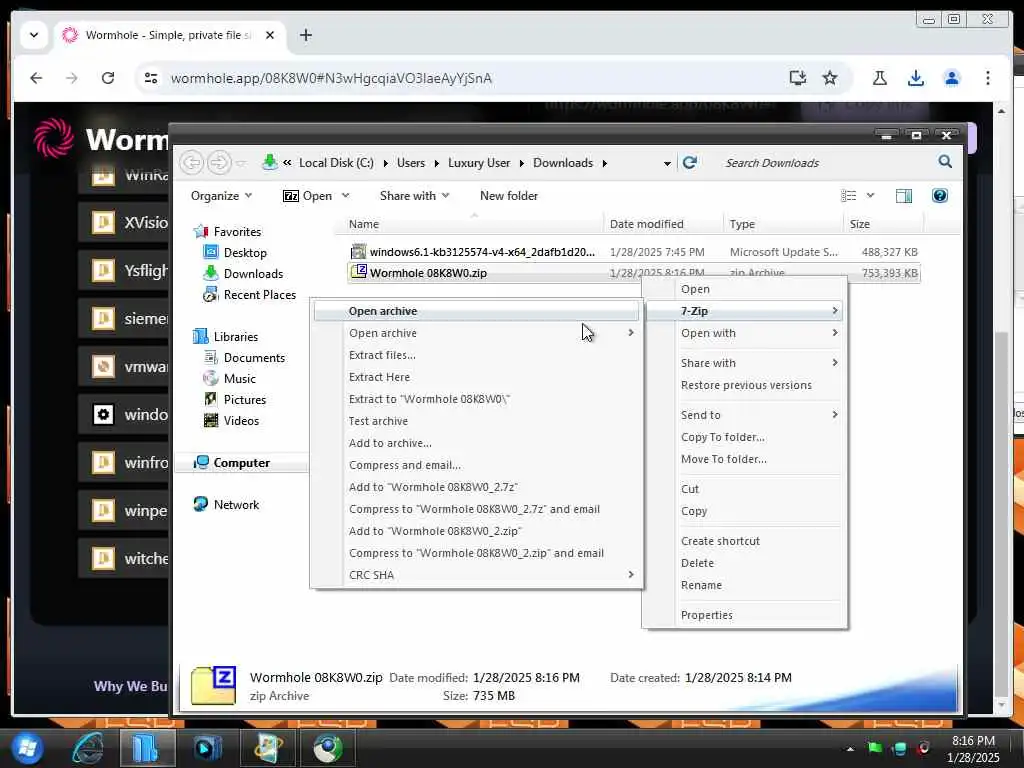Open the Share with toolbar dropdown
Viewport: 1024px width, 768px height.
[414, 196]
